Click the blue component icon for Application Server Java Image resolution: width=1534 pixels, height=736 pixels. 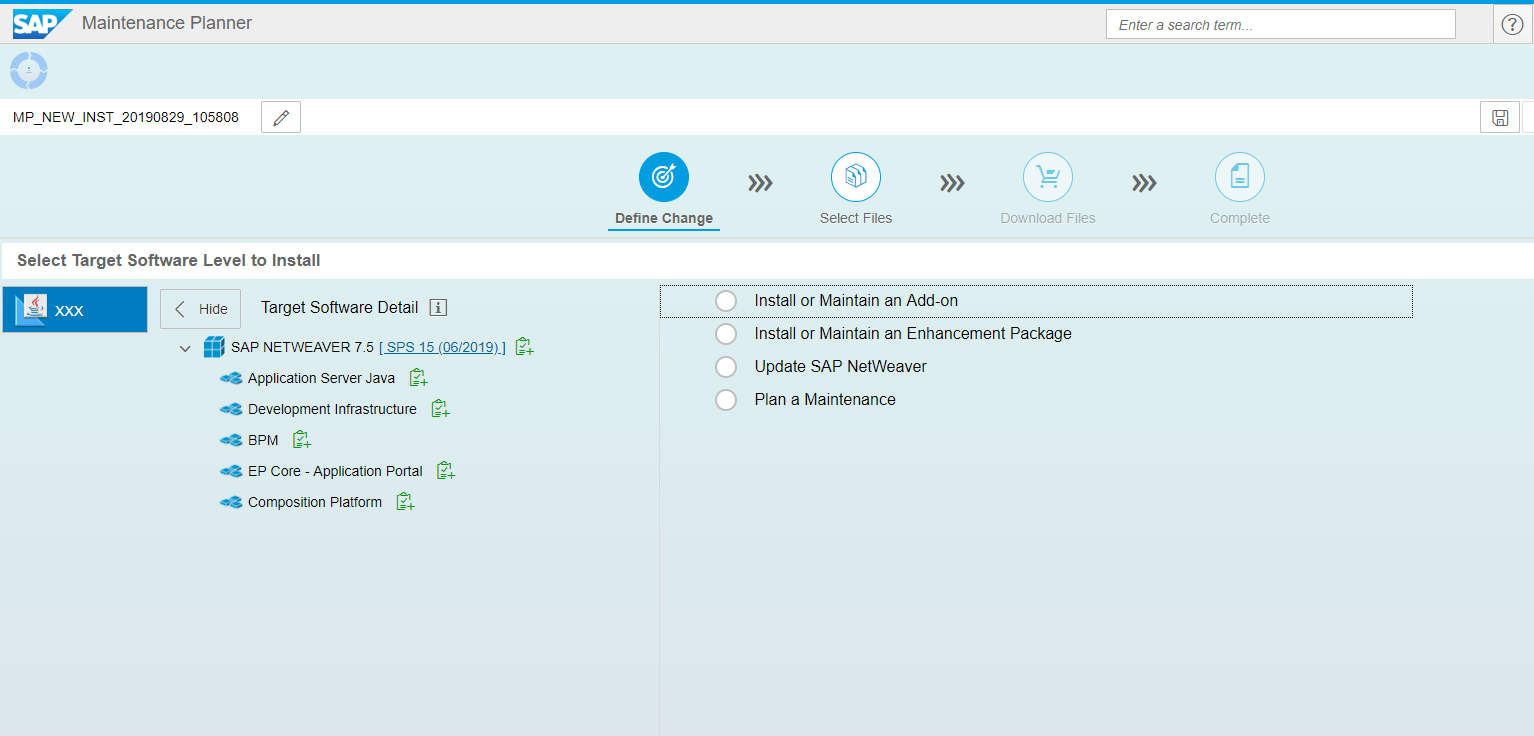pyautogui.click(x=231, y=379)
